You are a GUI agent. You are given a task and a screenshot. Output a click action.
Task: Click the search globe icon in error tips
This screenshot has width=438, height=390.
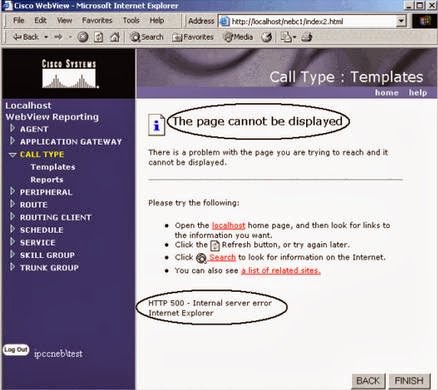pyautogui.click(x=201, y=258)
